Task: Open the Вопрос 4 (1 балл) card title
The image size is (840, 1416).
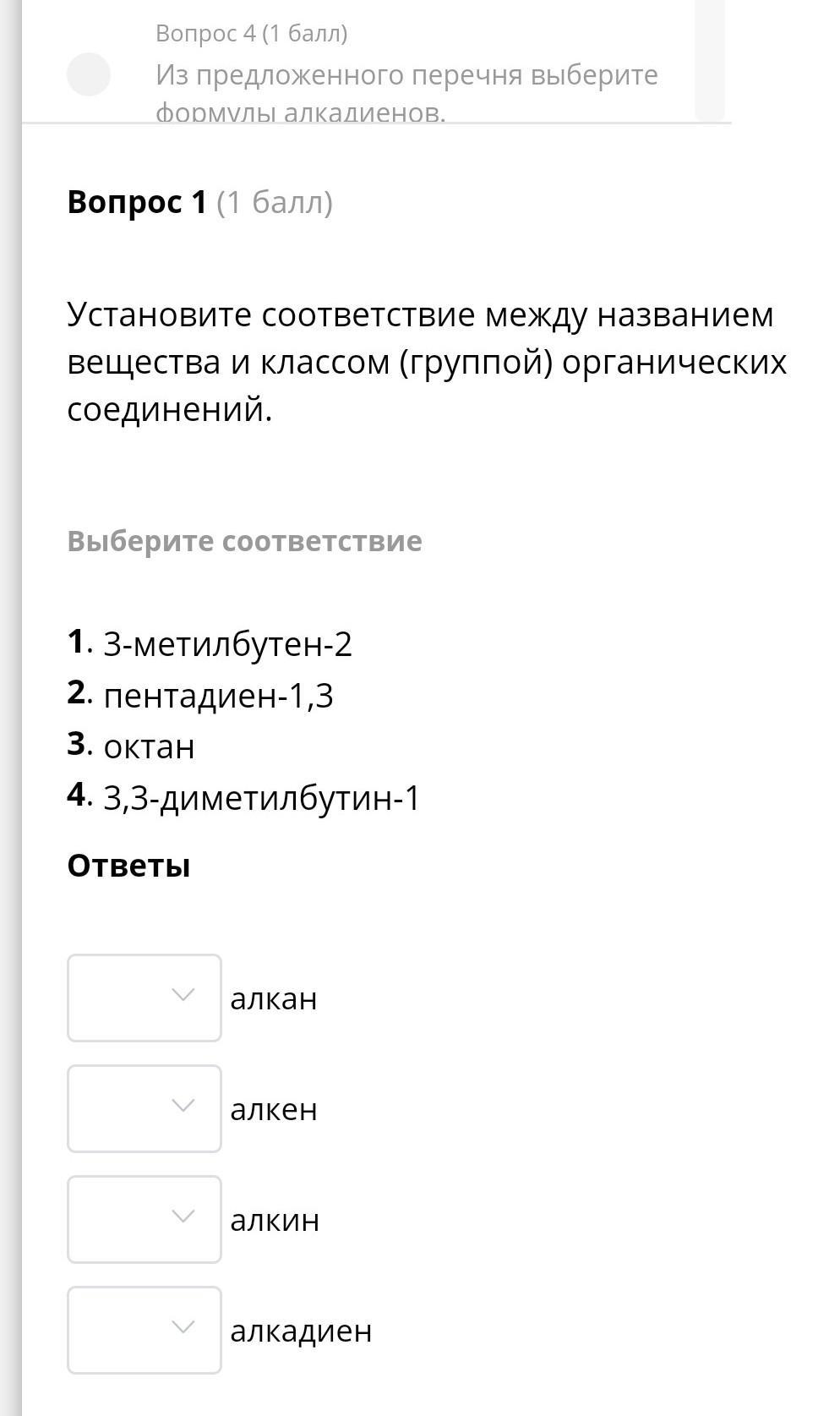Action: tap(251, 34)
